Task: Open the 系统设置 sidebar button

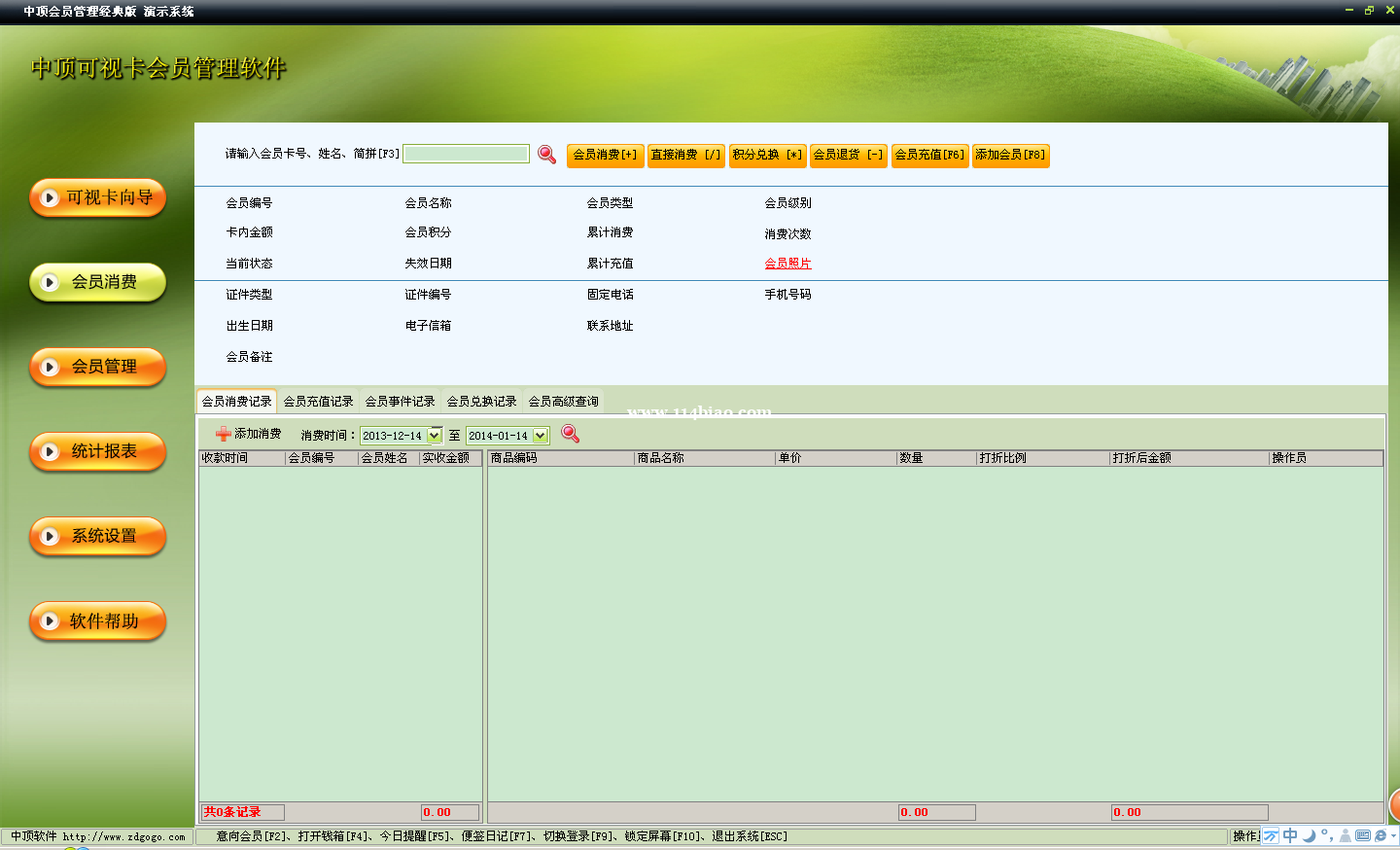Action: [98, 536]
